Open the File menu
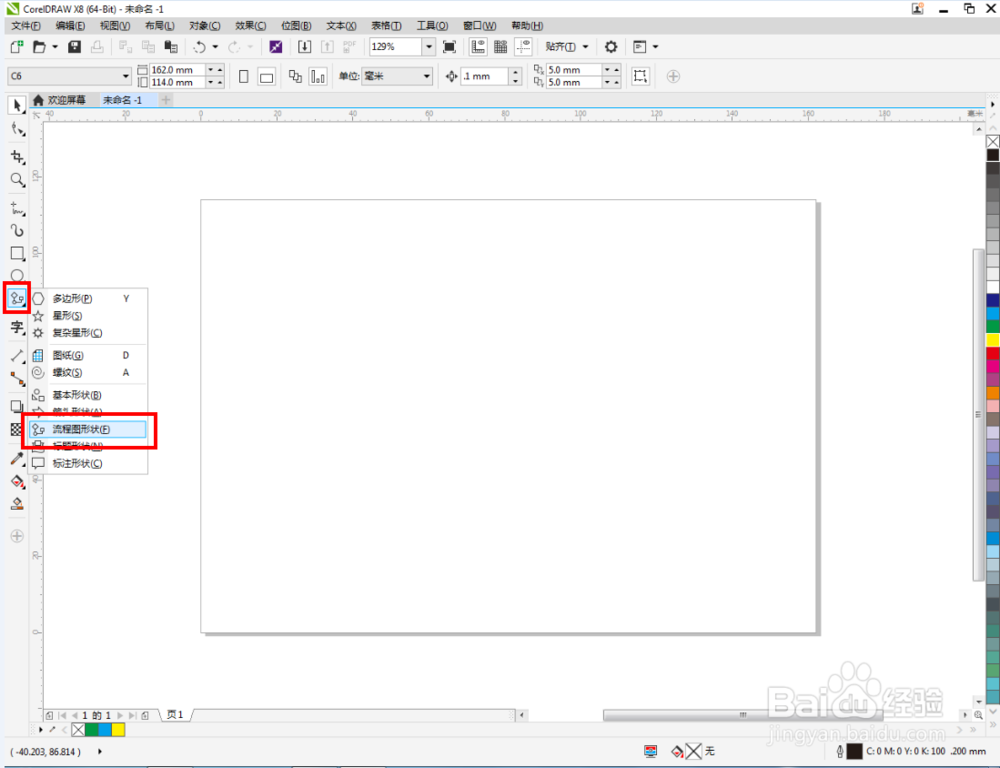The height and width of the screenshot is (768, 1000). pyautogui.click(x=26, y=26)
